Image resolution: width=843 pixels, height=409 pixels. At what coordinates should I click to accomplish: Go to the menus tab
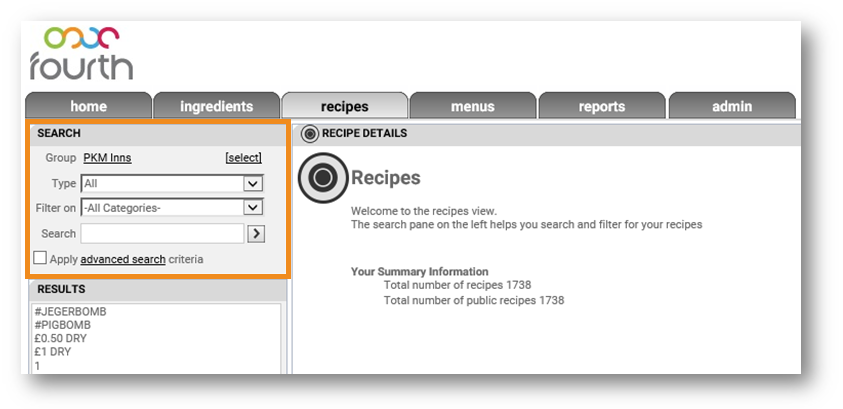click(x=472, y=106)
